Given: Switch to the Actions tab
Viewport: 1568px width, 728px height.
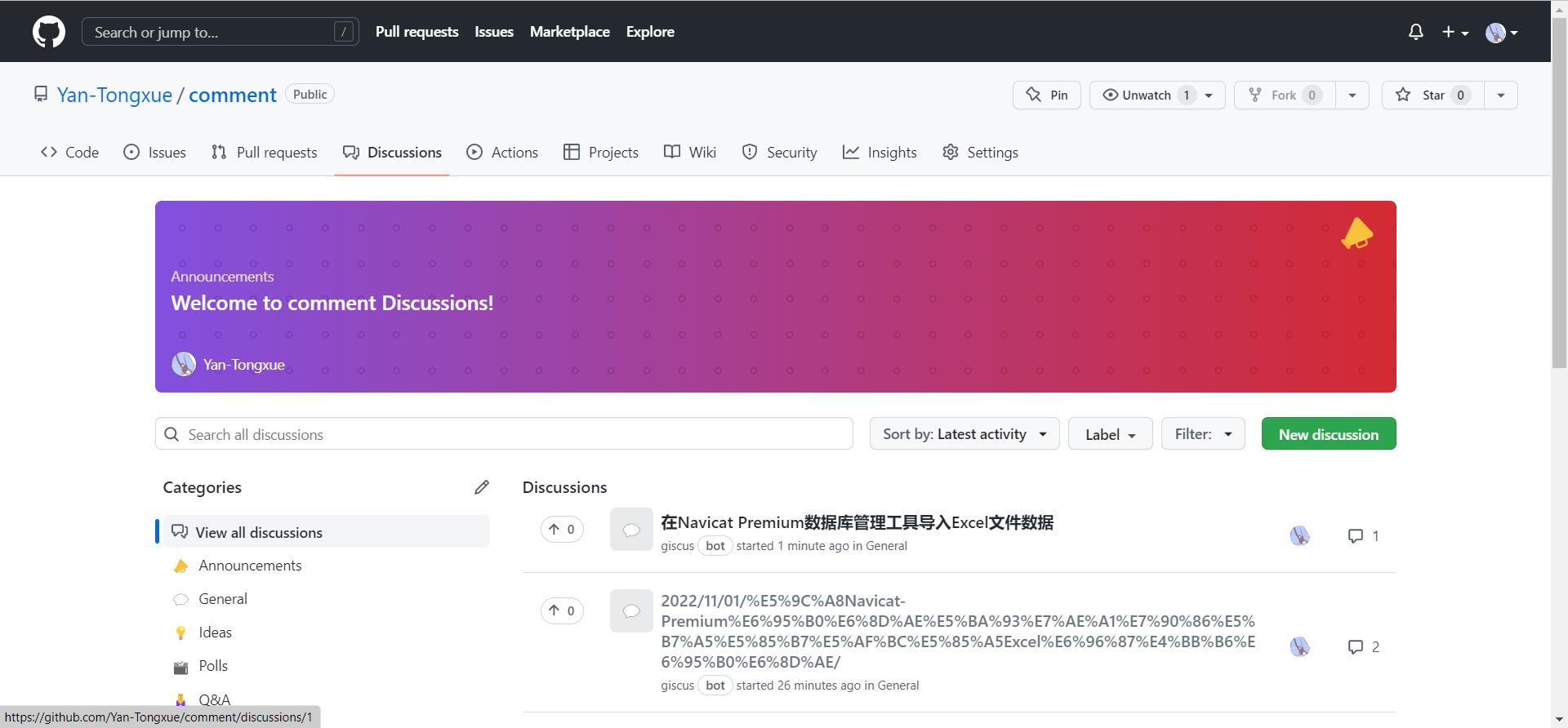Looking at the screenshot, I should [x=502, y=153].
